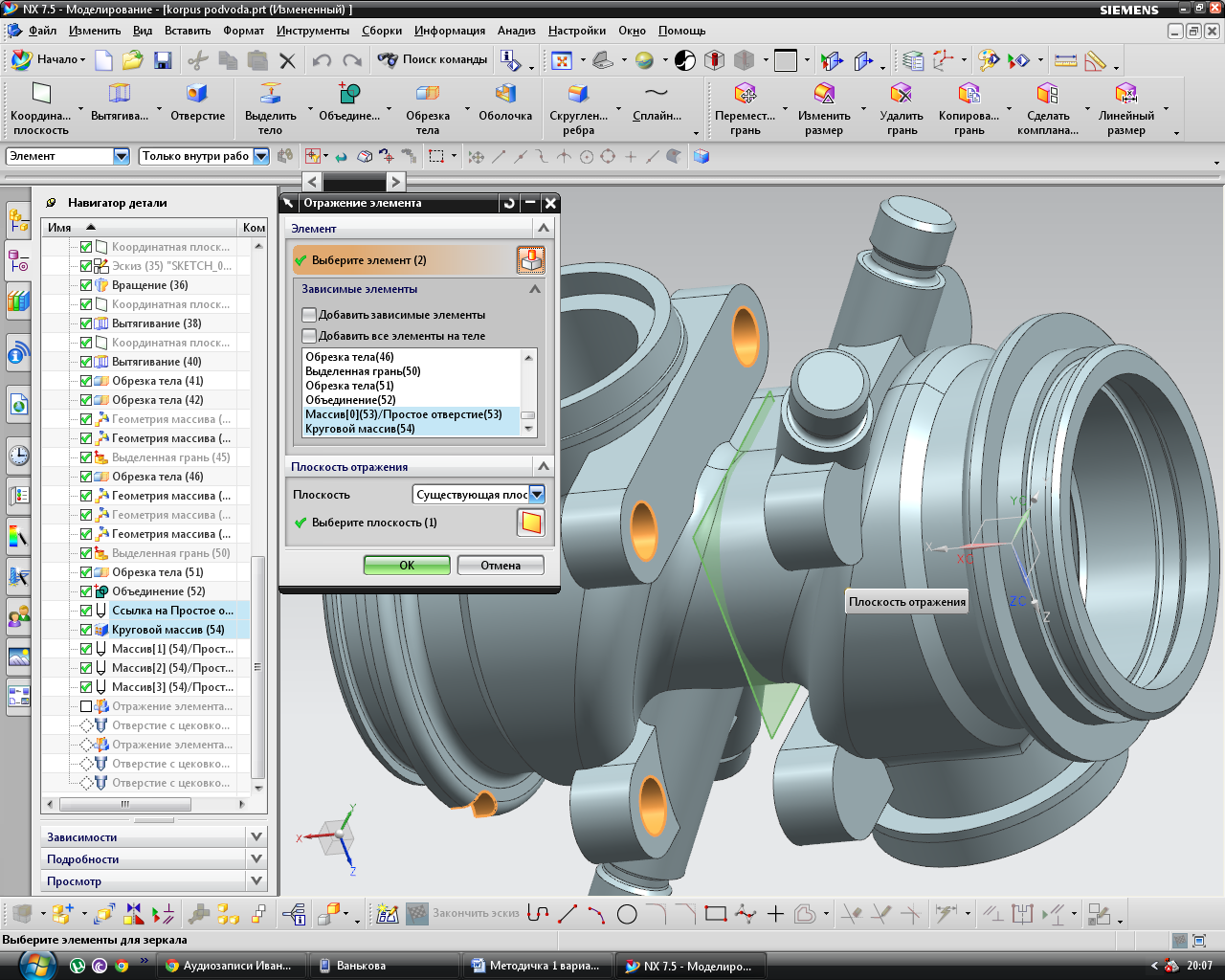This screenshot has height=980, width=1225.
Task: Open the Файл menu
Action: 42,31
